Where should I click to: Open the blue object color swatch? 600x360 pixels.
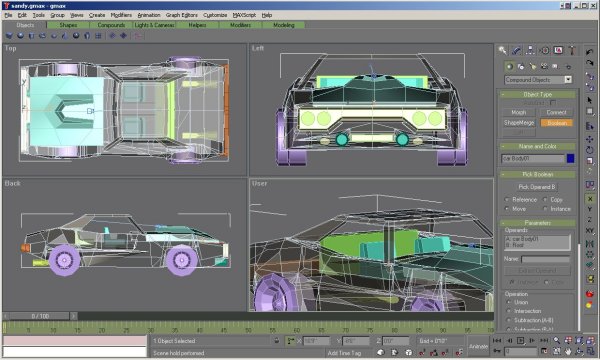[x=571, y=158]
